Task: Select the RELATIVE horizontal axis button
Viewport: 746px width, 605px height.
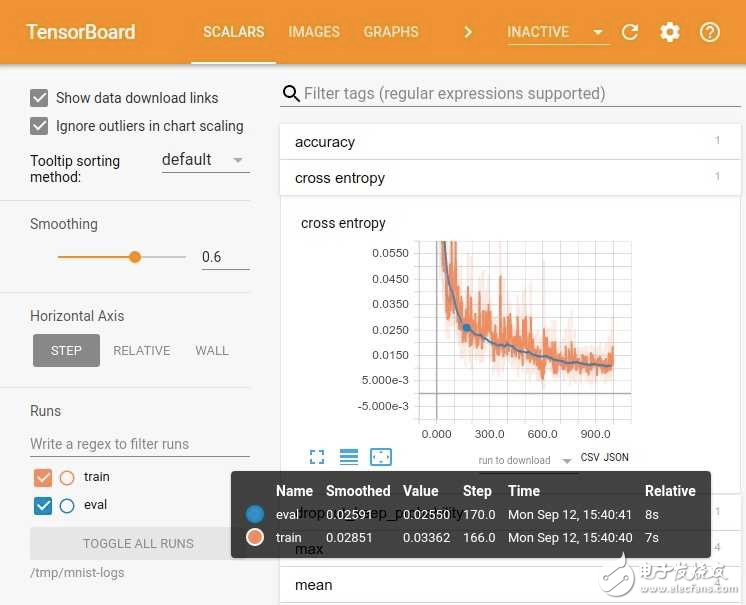Action: pyautogui.click(x=141, y=351)
